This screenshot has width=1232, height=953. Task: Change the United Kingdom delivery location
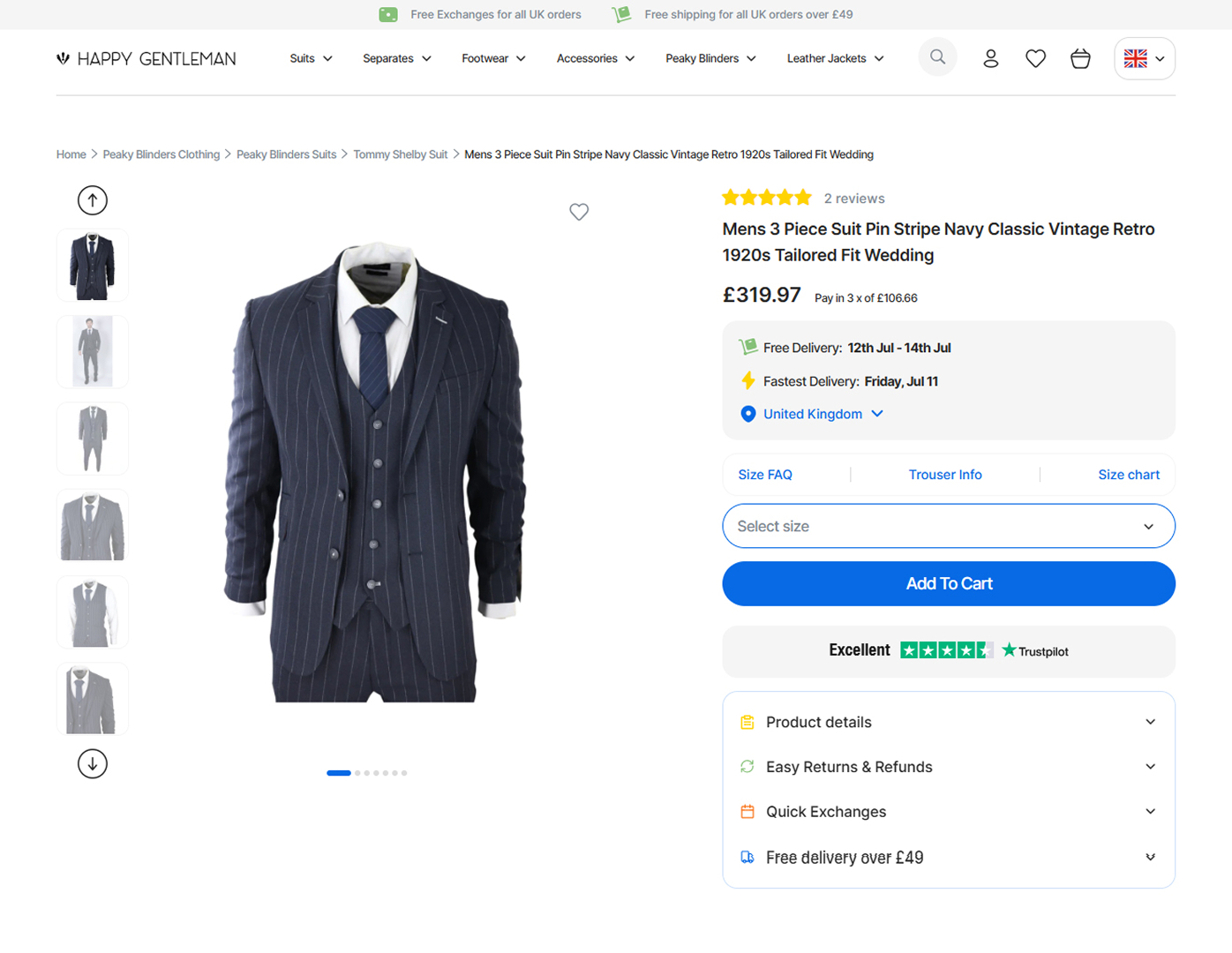(x=812, y=414)
